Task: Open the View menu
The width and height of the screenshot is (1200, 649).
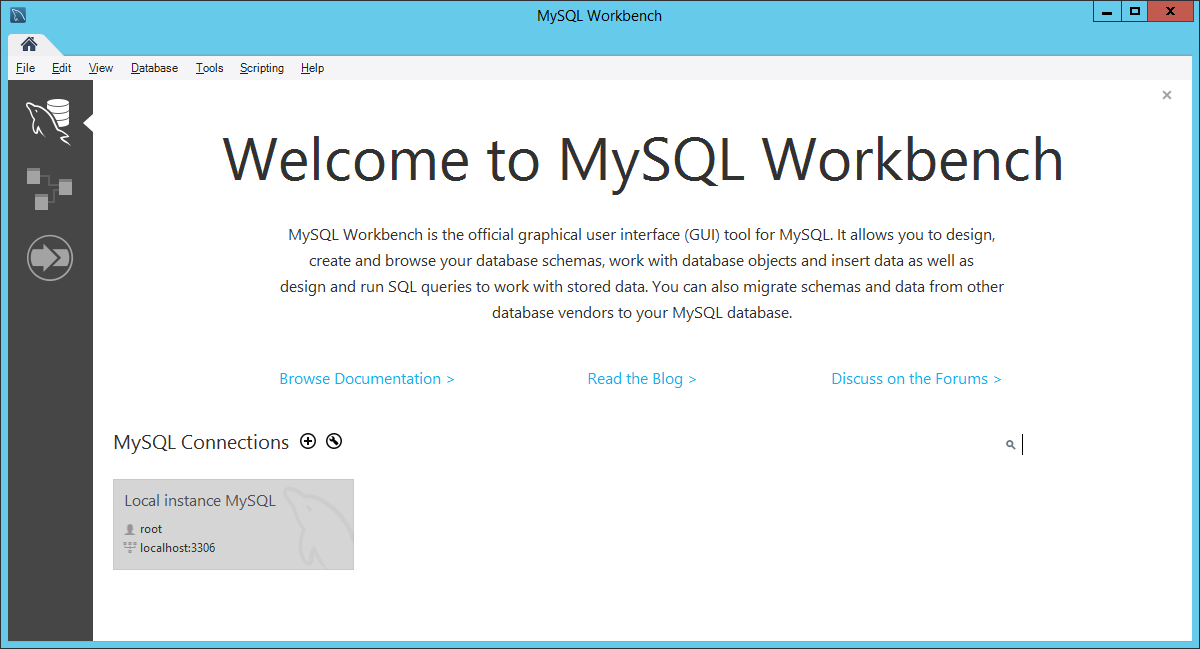Action: click(x=101, y=68)
